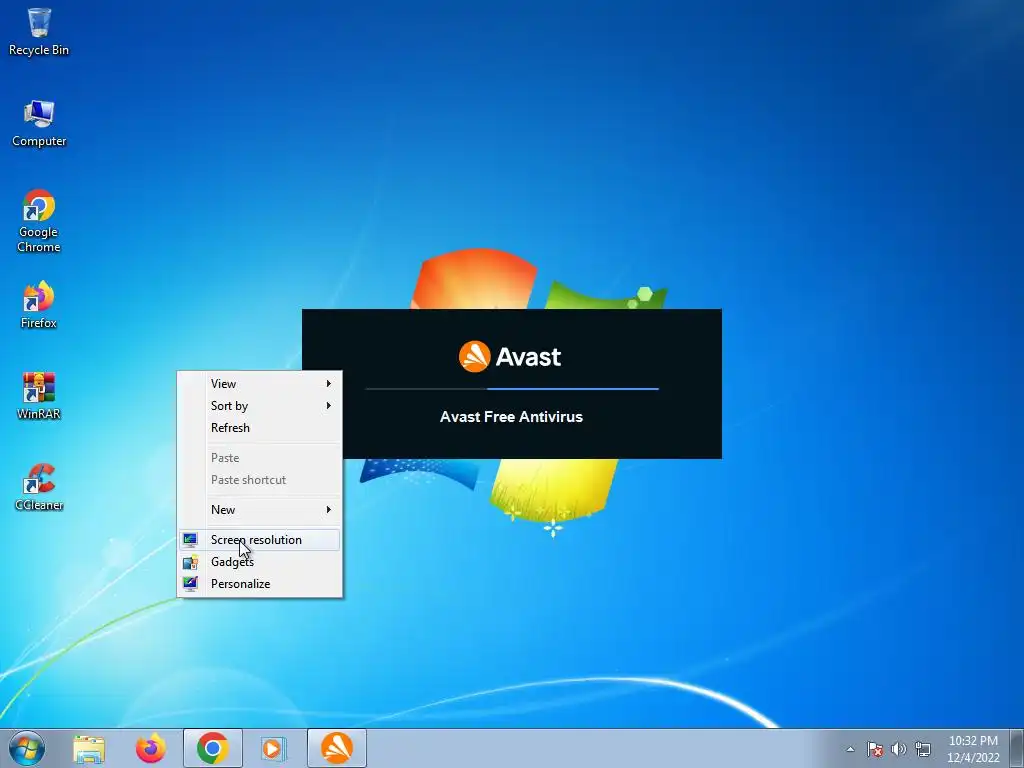
Task: Click the Show desktop button
Action: (1017, 748)
